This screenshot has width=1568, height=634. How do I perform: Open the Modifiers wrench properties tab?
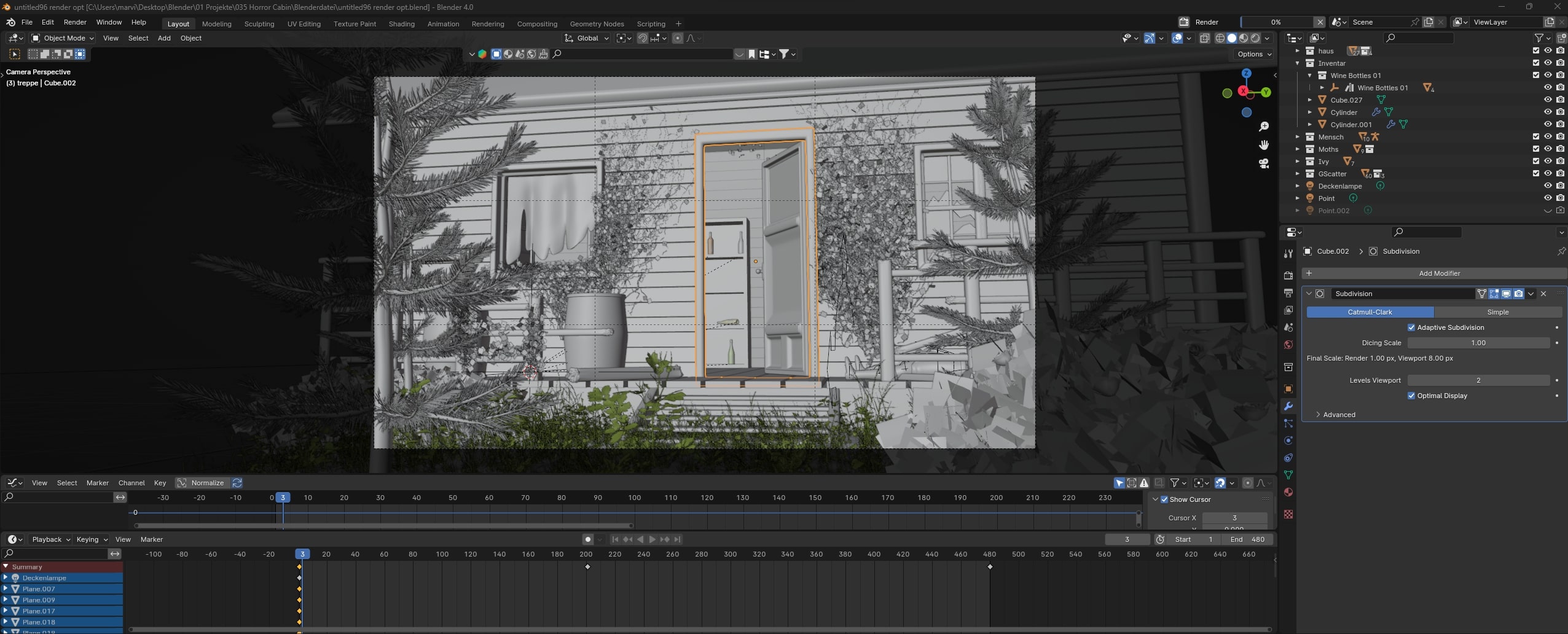(1288, 406)
